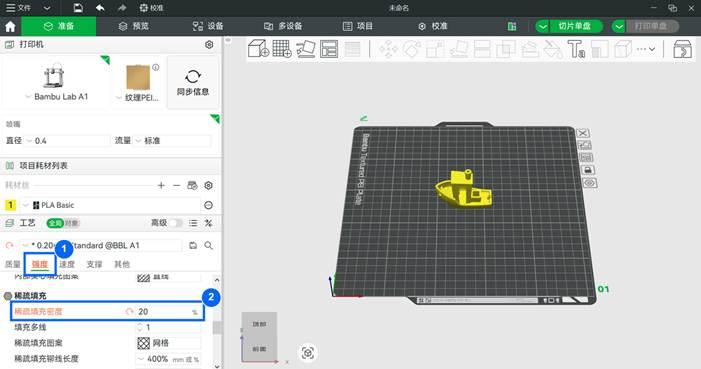Remove a filament with the minus icon
The image size is (701, 369).
(177, 185)
